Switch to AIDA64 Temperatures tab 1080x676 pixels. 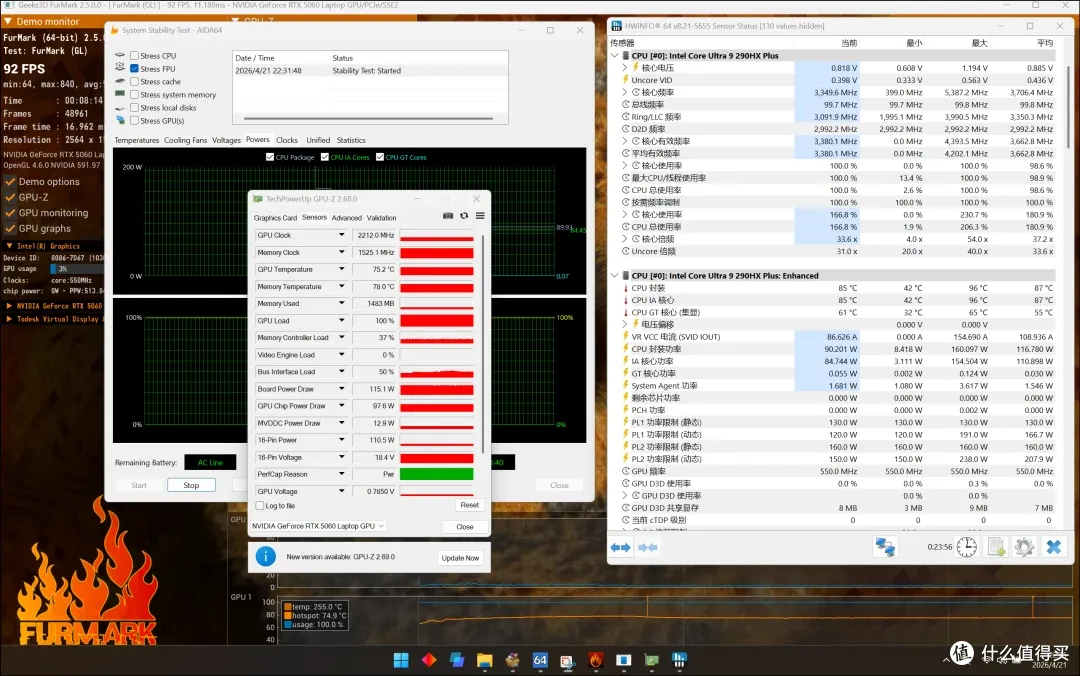[x=136, y=140]
